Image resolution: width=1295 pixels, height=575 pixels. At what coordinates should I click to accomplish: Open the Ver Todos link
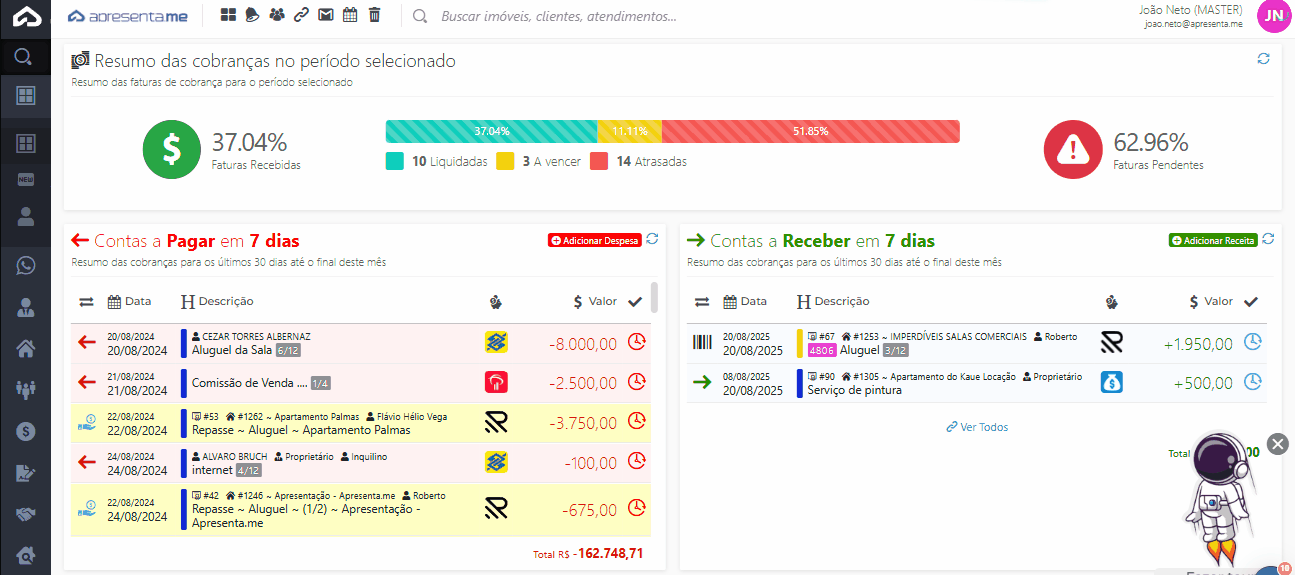pos(977,427)
